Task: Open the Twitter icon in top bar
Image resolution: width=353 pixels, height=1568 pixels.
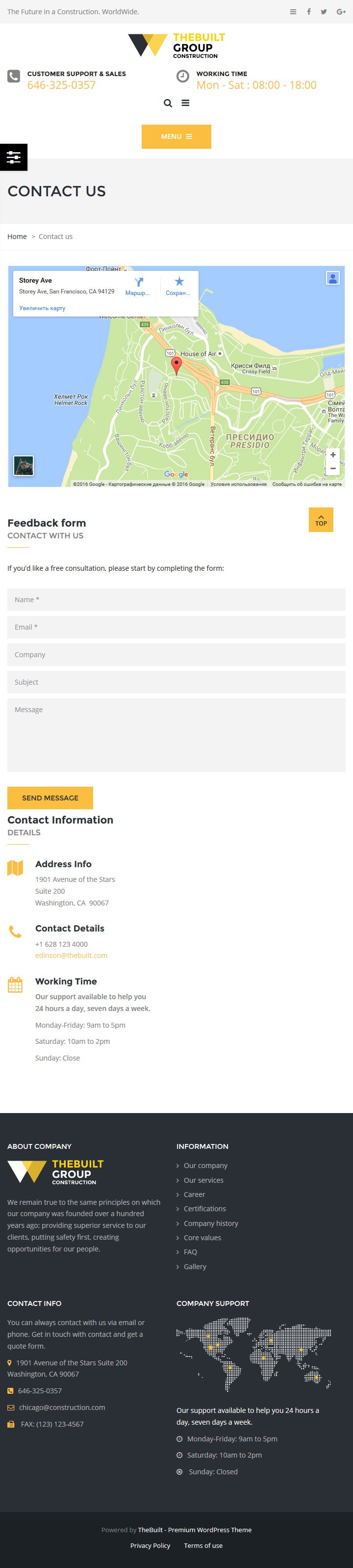Action: pyautogui.click(x=324, y=12)
